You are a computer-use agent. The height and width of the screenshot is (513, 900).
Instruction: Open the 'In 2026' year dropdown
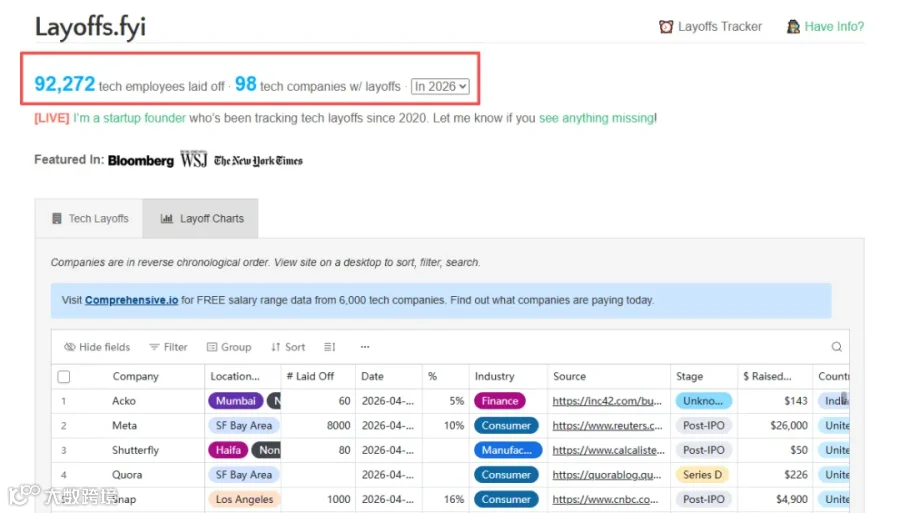[440, 86]
